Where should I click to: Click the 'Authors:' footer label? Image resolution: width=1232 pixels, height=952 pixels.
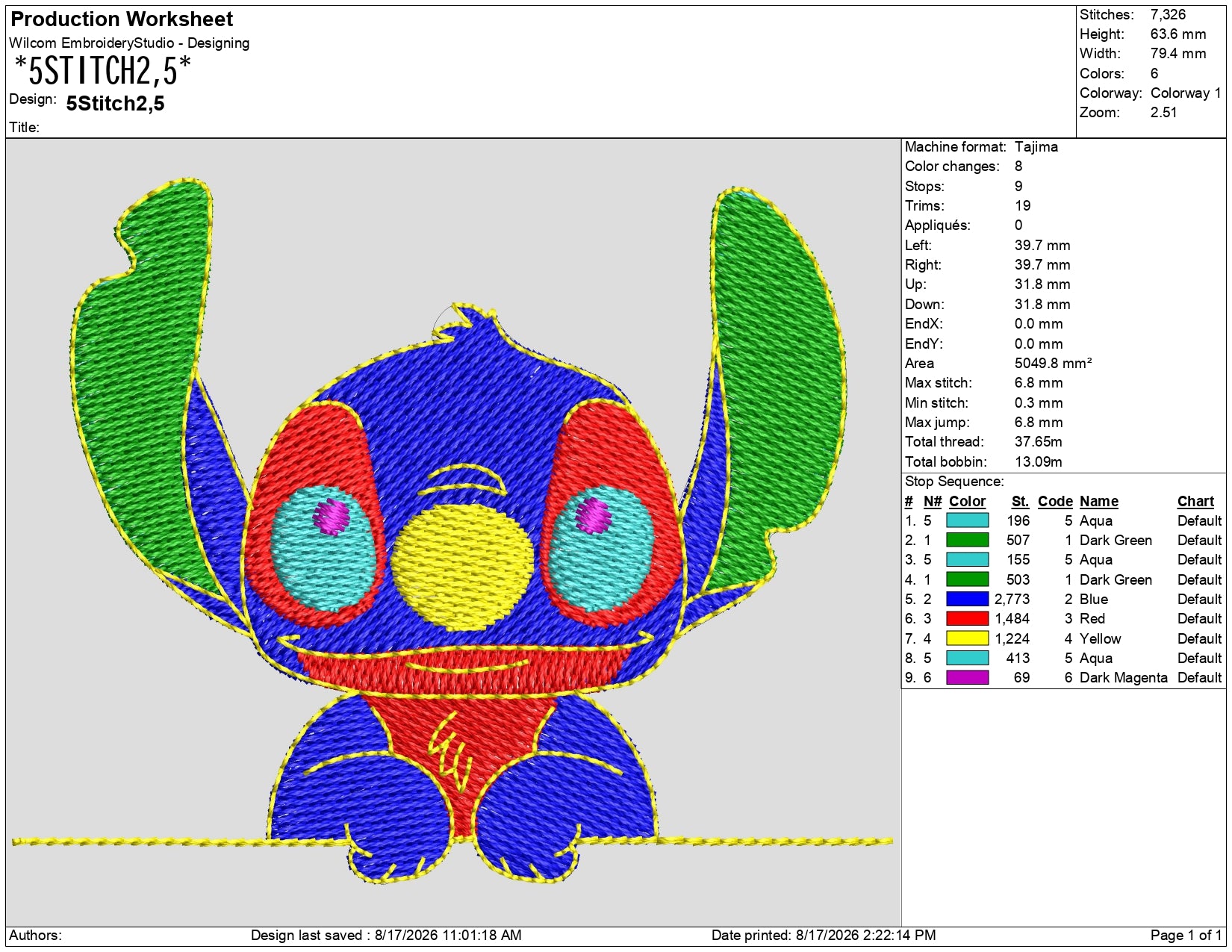coord(35,935)
